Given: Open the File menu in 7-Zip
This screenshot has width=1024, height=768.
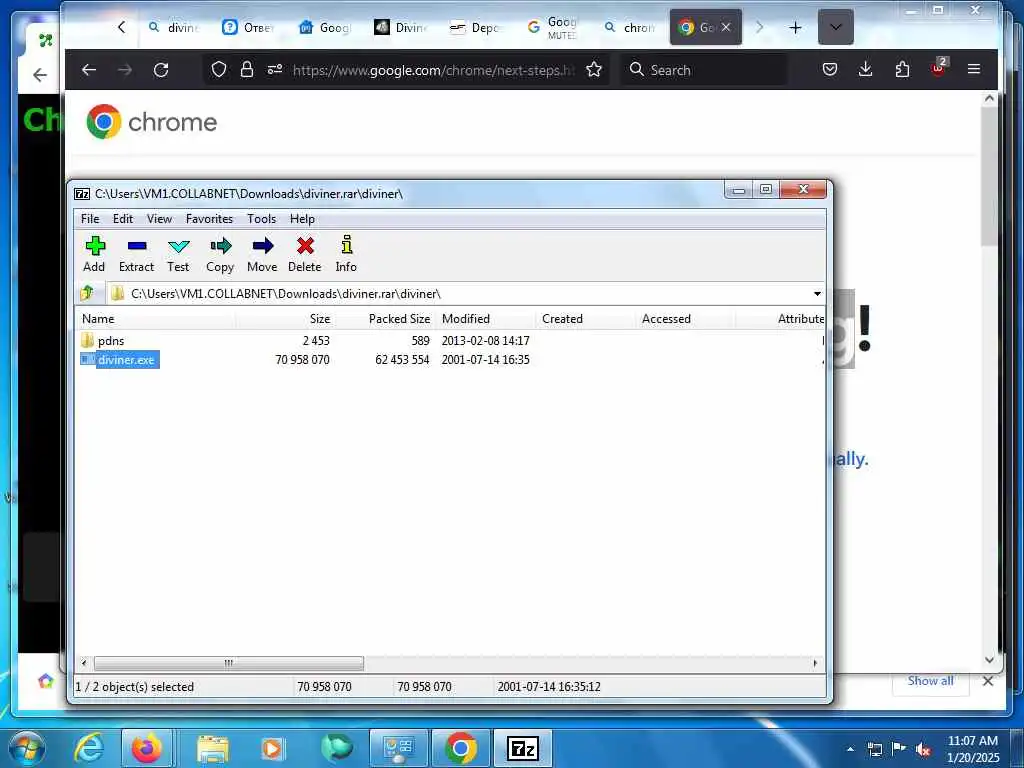Looking at the screenshot, I should click(90, 219).
